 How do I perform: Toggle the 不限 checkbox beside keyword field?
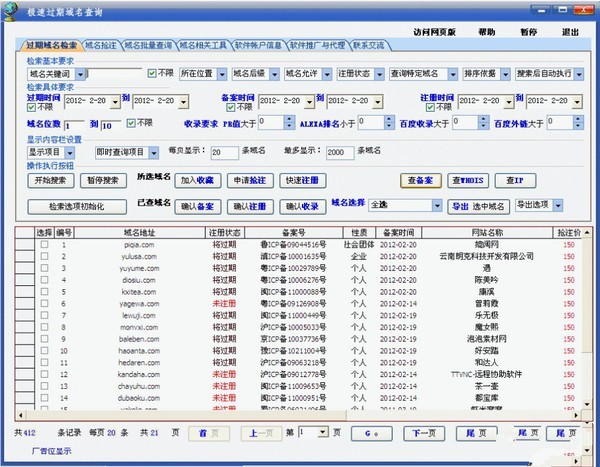click(x=152, y=73)
